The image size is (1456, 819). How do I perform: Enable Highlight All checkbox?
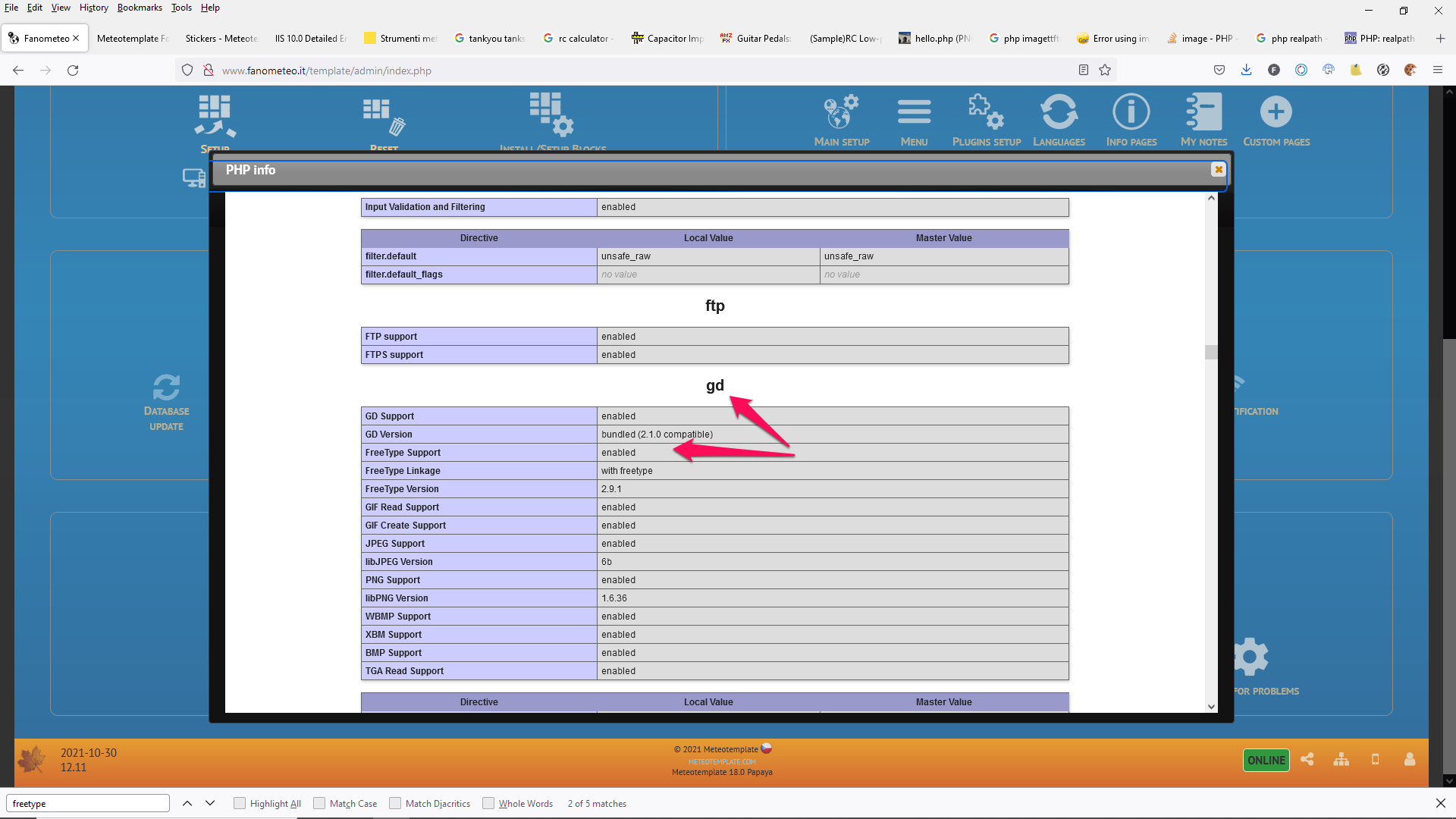coord(240,803)
